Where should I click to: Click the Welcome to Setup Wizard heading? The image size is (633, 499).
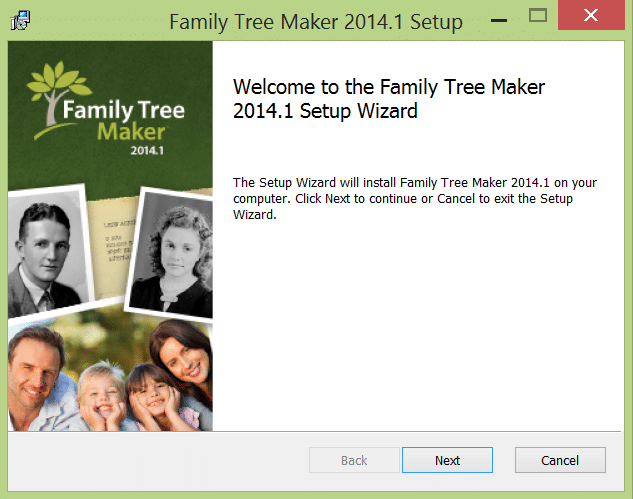pos(388,99)
